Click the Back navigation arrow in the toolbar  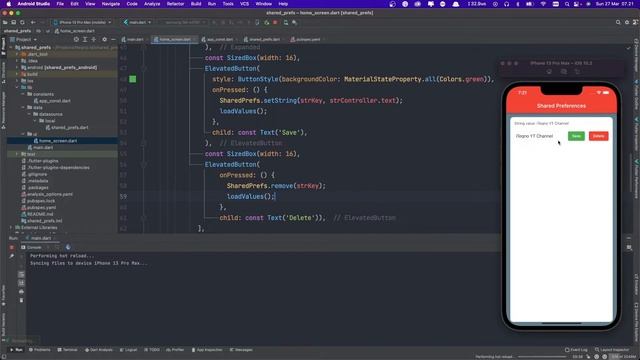[33, 22]
